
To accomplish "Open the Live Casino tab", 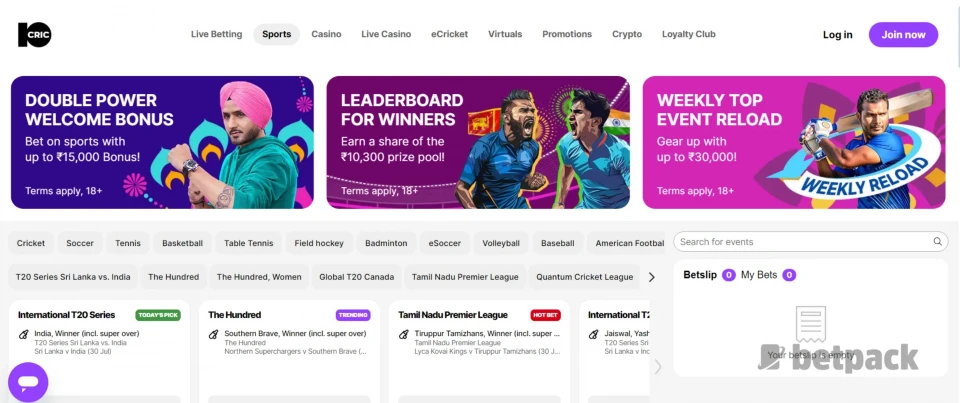I will (386, 34).
